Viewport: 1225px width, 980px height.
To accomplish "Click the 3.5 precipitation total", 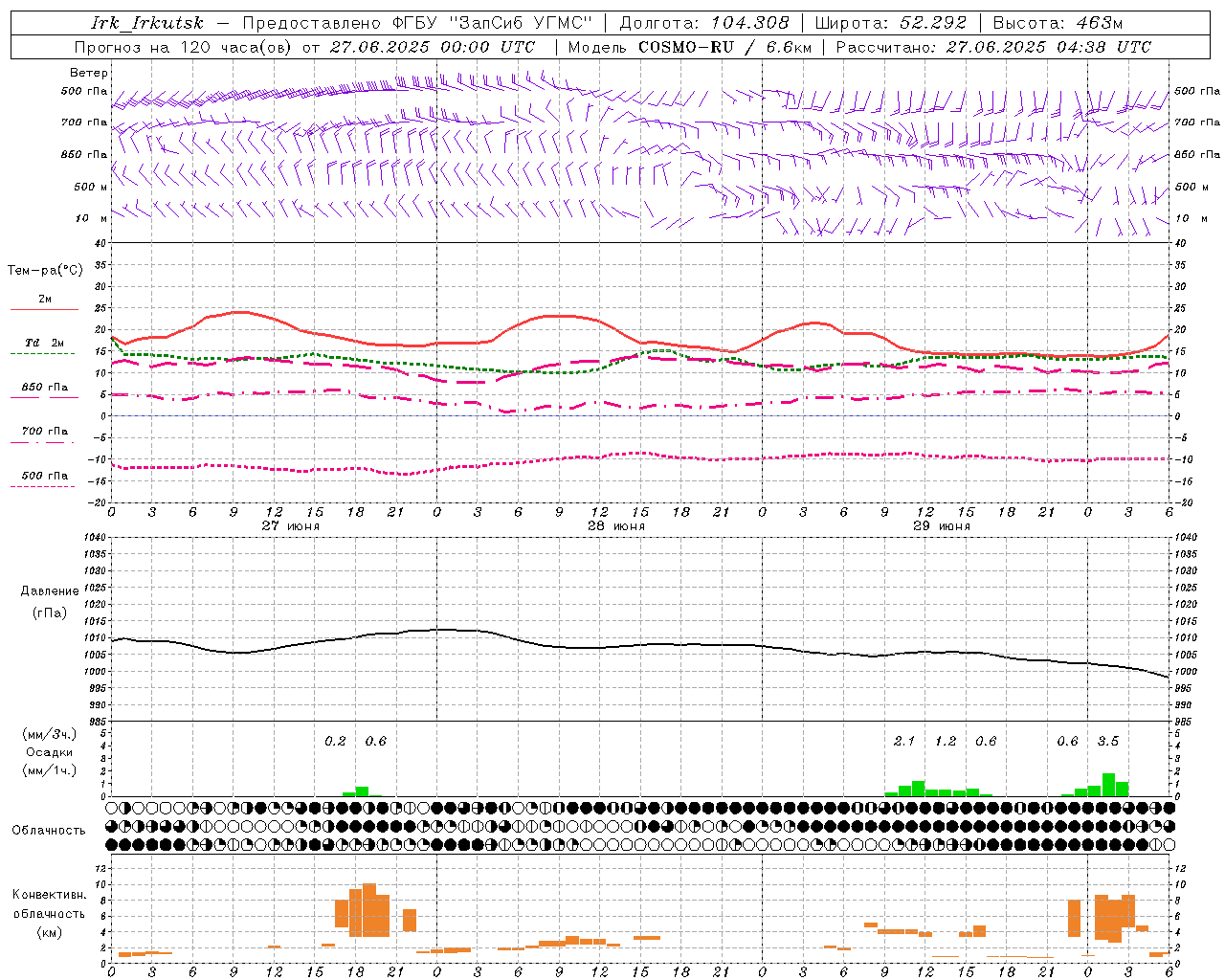I will [1107, 742].
